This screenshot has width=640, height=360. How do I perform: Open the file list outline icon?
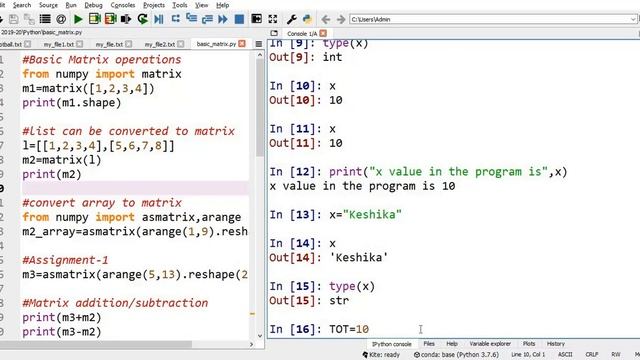coord(45,19)
